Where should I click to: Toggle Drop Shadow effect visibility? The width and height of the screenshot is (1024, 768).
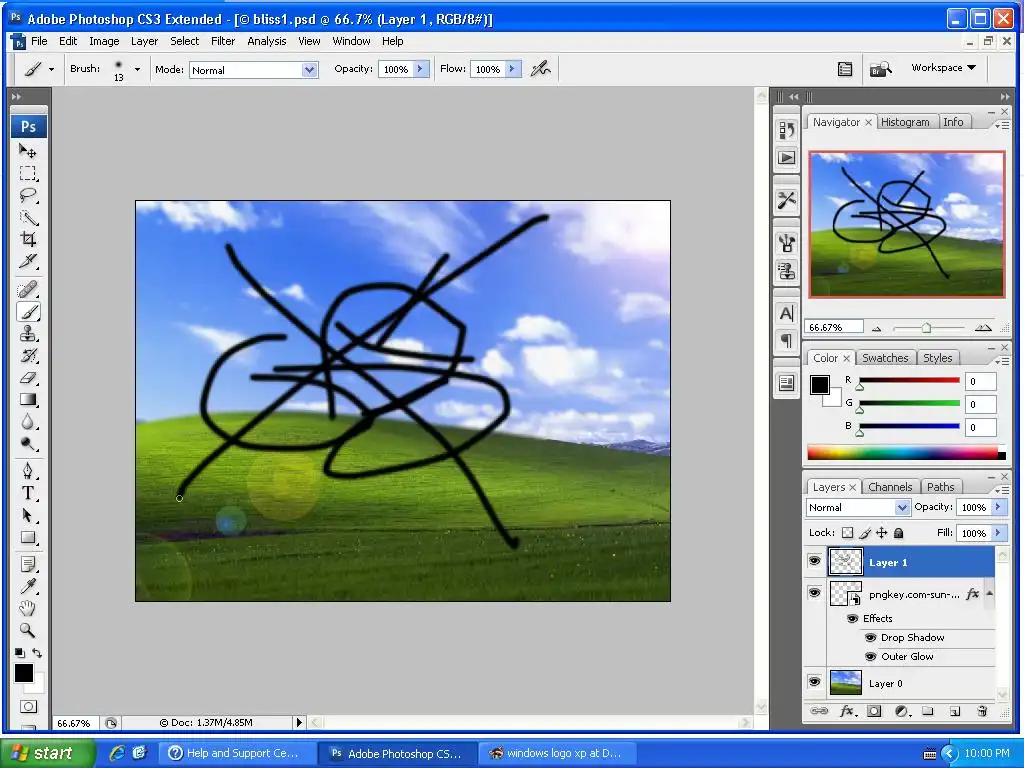click(871, 637)
